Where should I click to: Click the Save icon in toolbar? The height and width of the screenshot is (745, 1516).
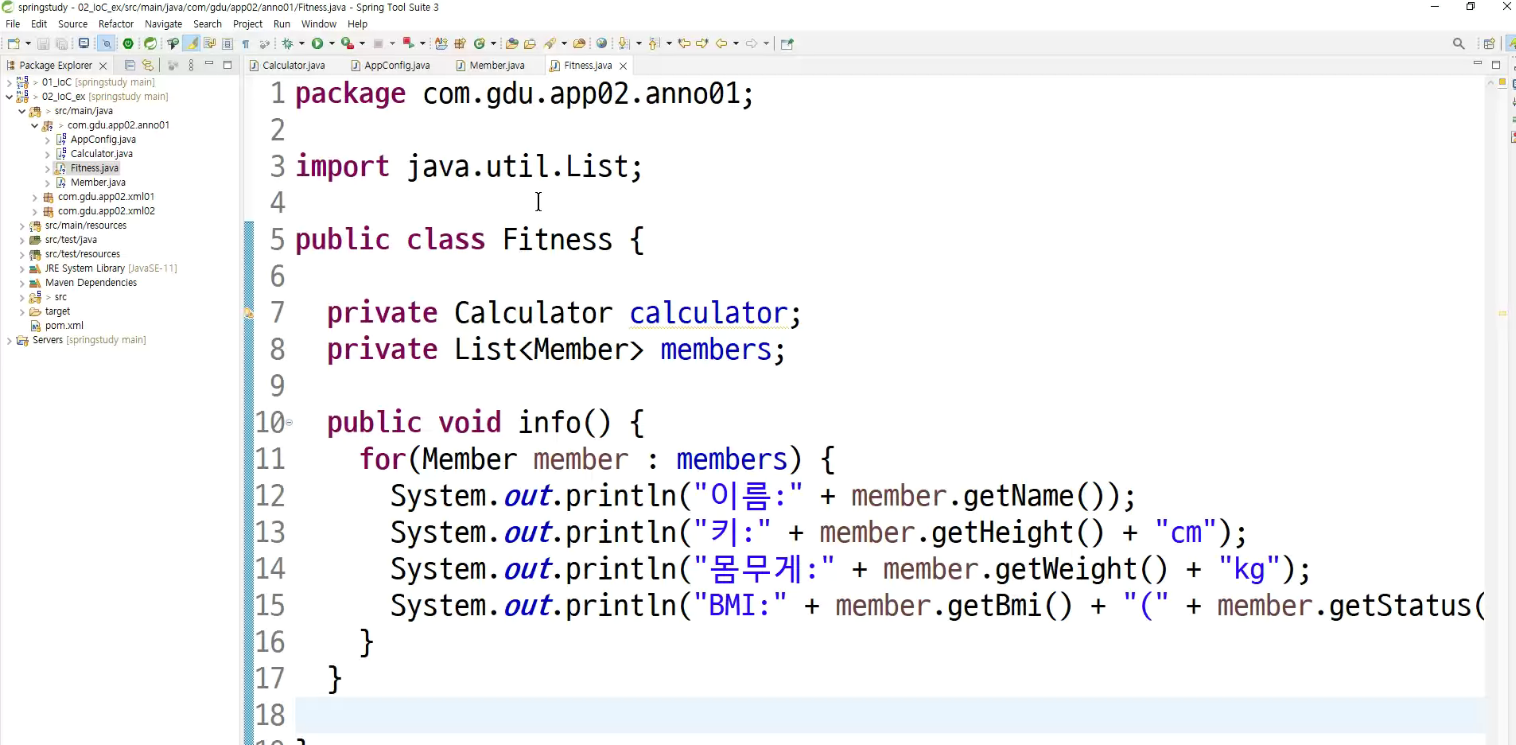43,43
